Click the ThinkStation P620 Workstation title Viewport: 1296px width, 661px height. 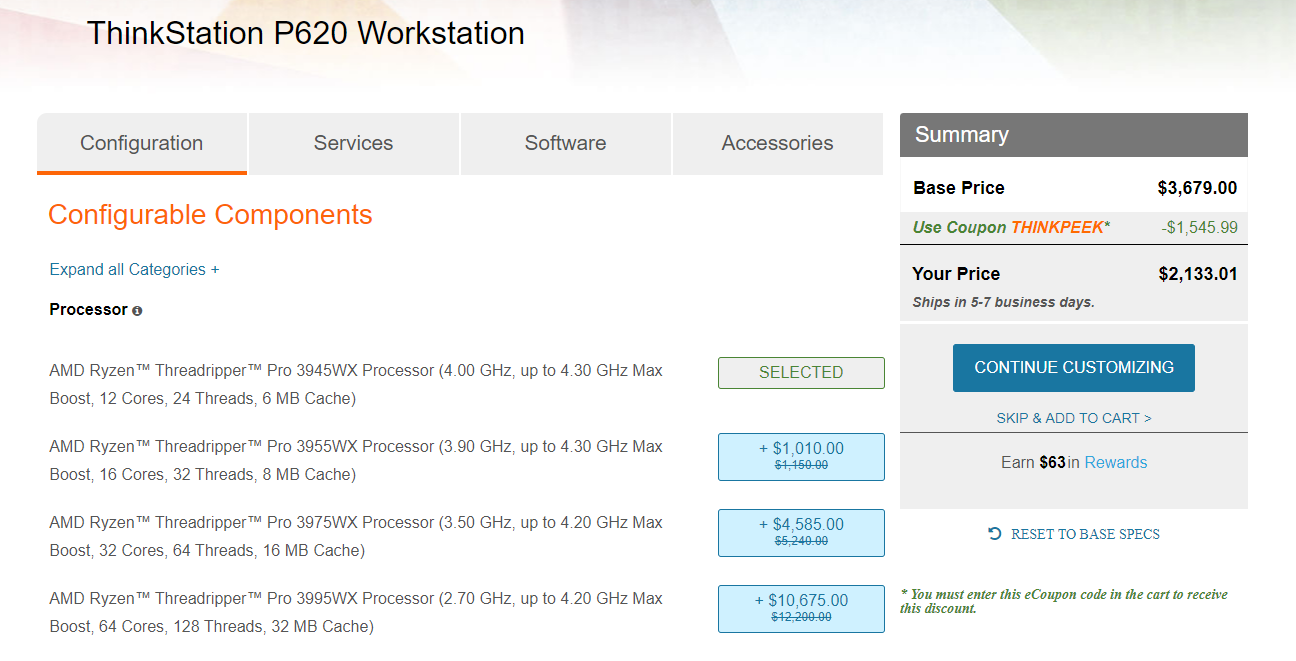click(x=306, y=33)
